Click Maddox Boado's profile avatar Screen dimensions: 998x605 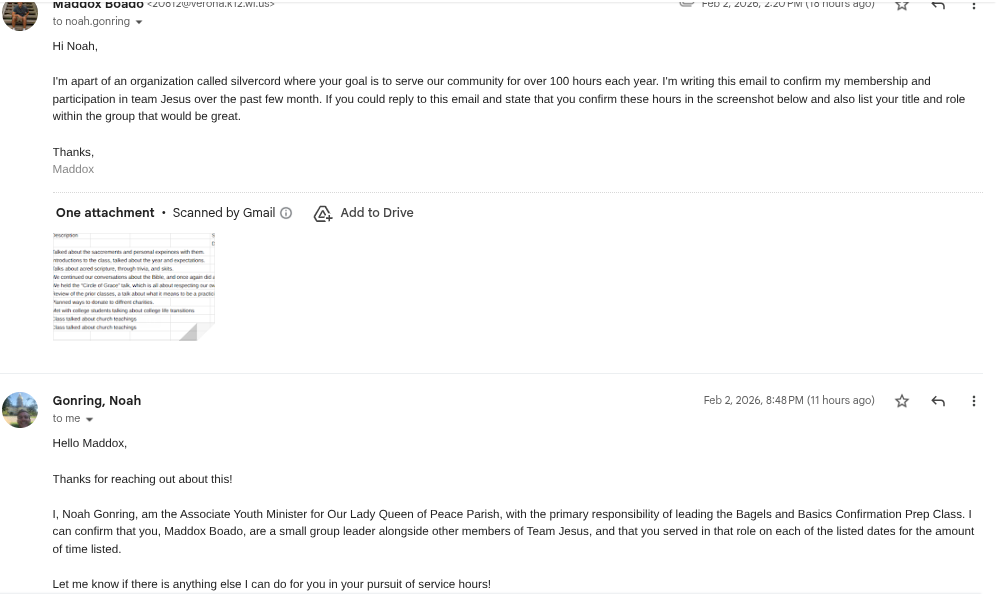point(20,14)
